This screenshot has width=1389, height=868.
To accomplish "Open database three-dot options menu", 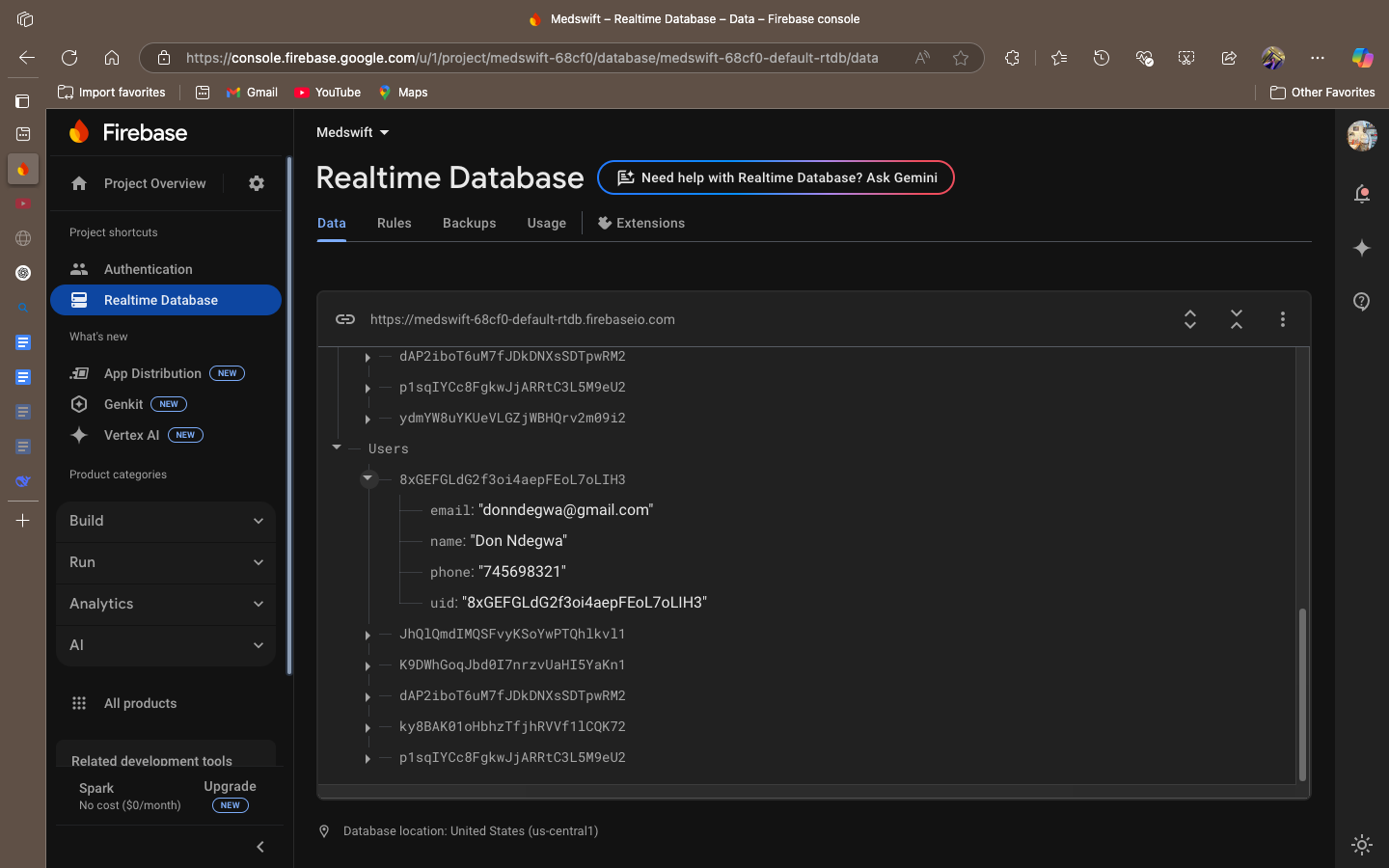I will click(x=1283, y=319).
